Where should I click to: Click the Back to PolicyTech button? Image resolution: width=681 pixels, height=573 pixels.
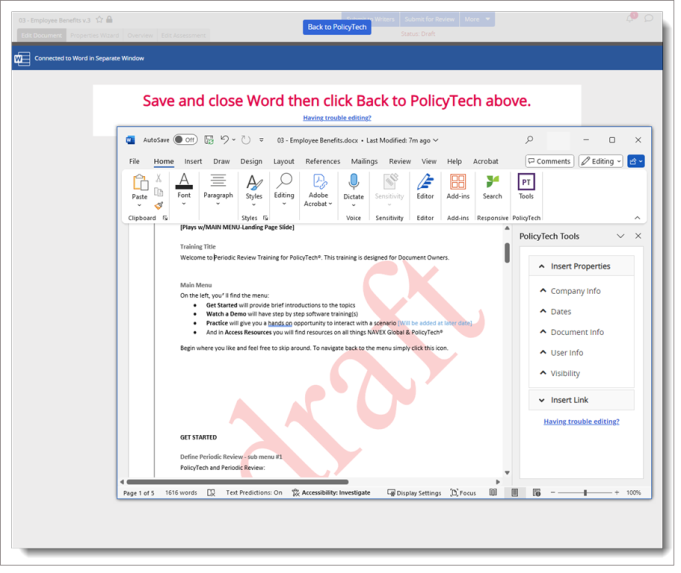coord(337,27)
